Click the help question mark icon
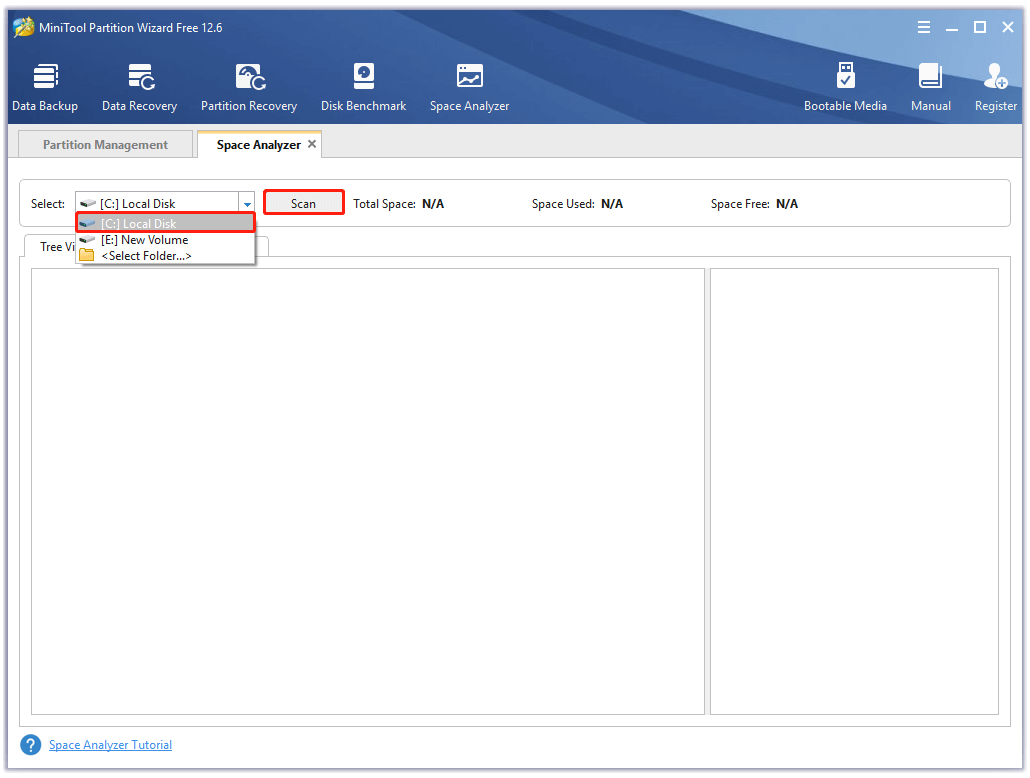The image size is (1030, 778). [x=31, y=744]
